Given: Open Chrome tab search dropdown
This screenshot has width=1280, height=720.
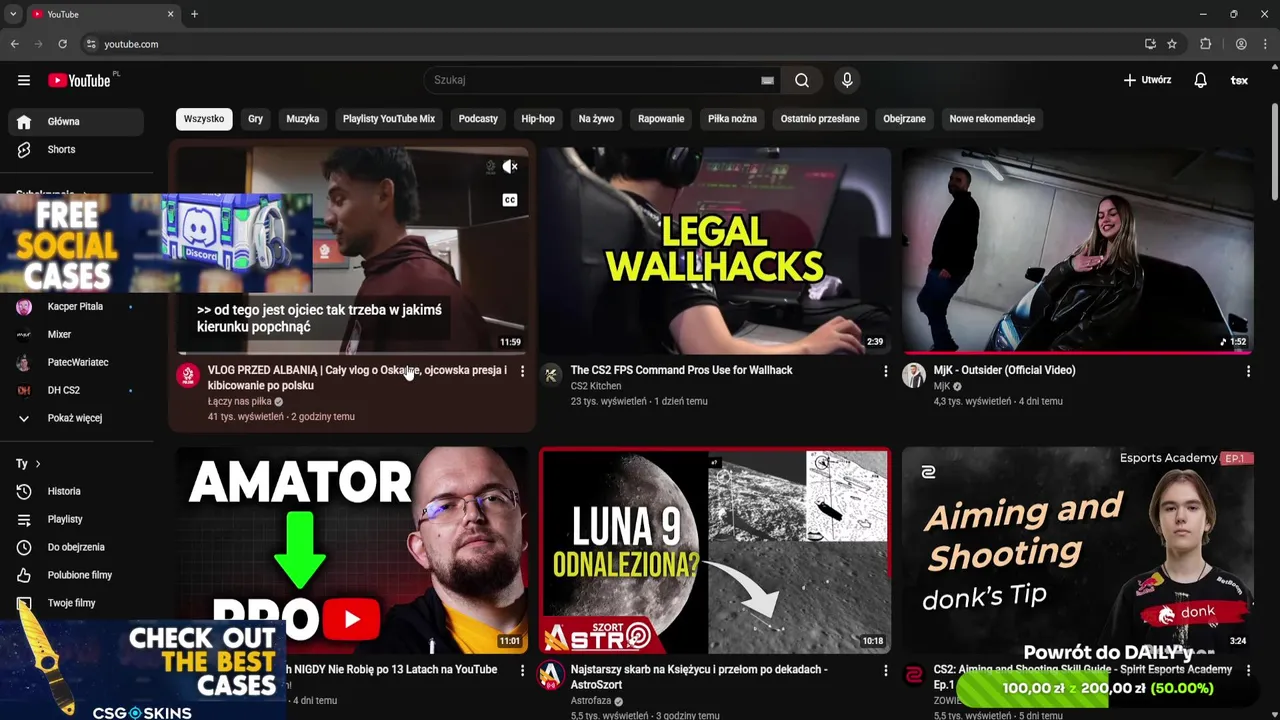Looking at the screenshot, I should point(13,14).
